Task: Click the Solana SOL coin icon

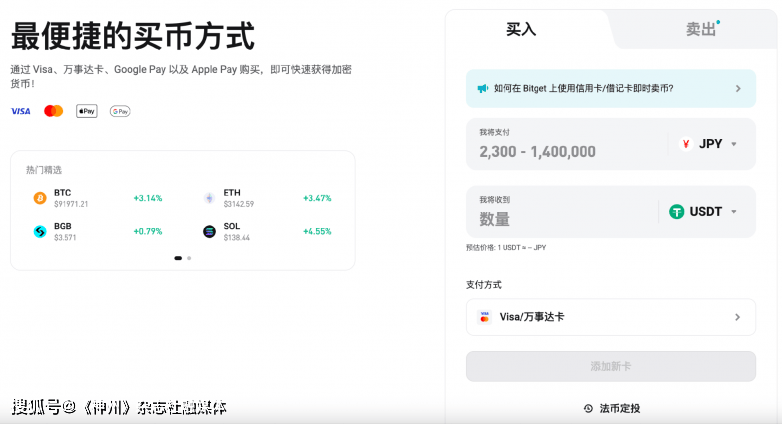Action: [x=209, y=231]
